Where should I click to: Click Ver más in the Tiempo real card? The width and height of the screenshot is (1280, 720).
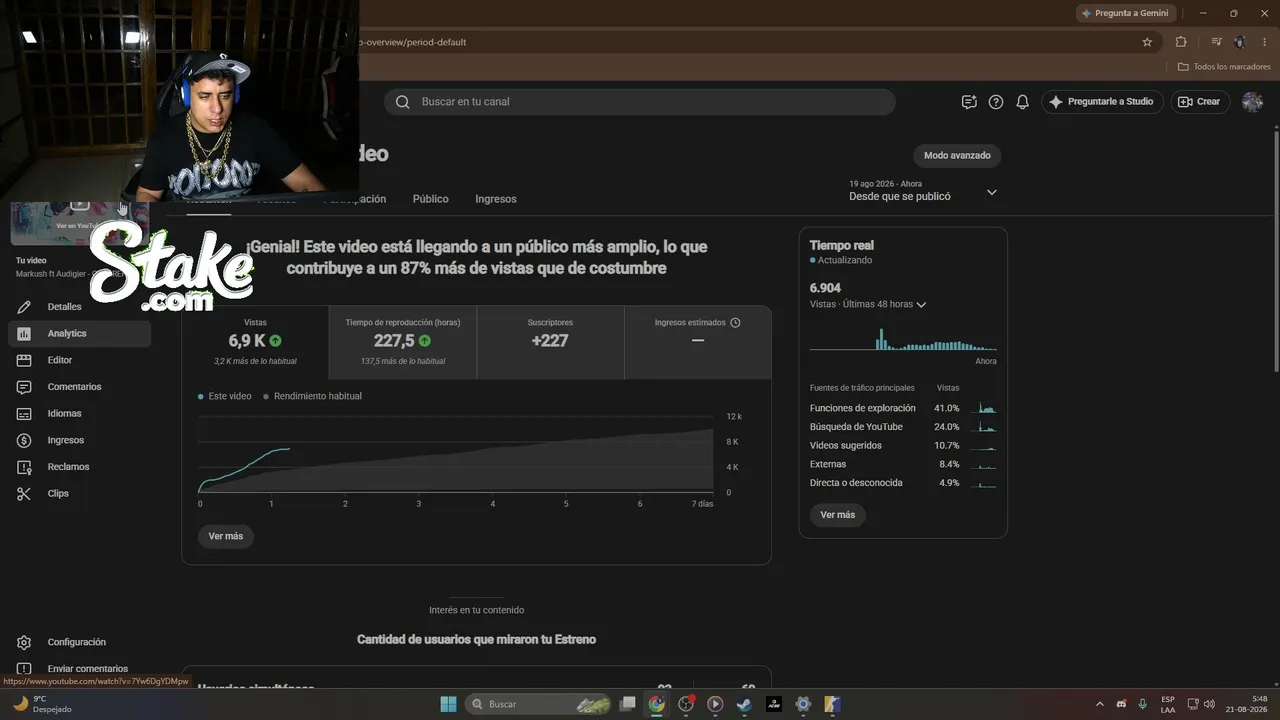[x=838, y=515]
